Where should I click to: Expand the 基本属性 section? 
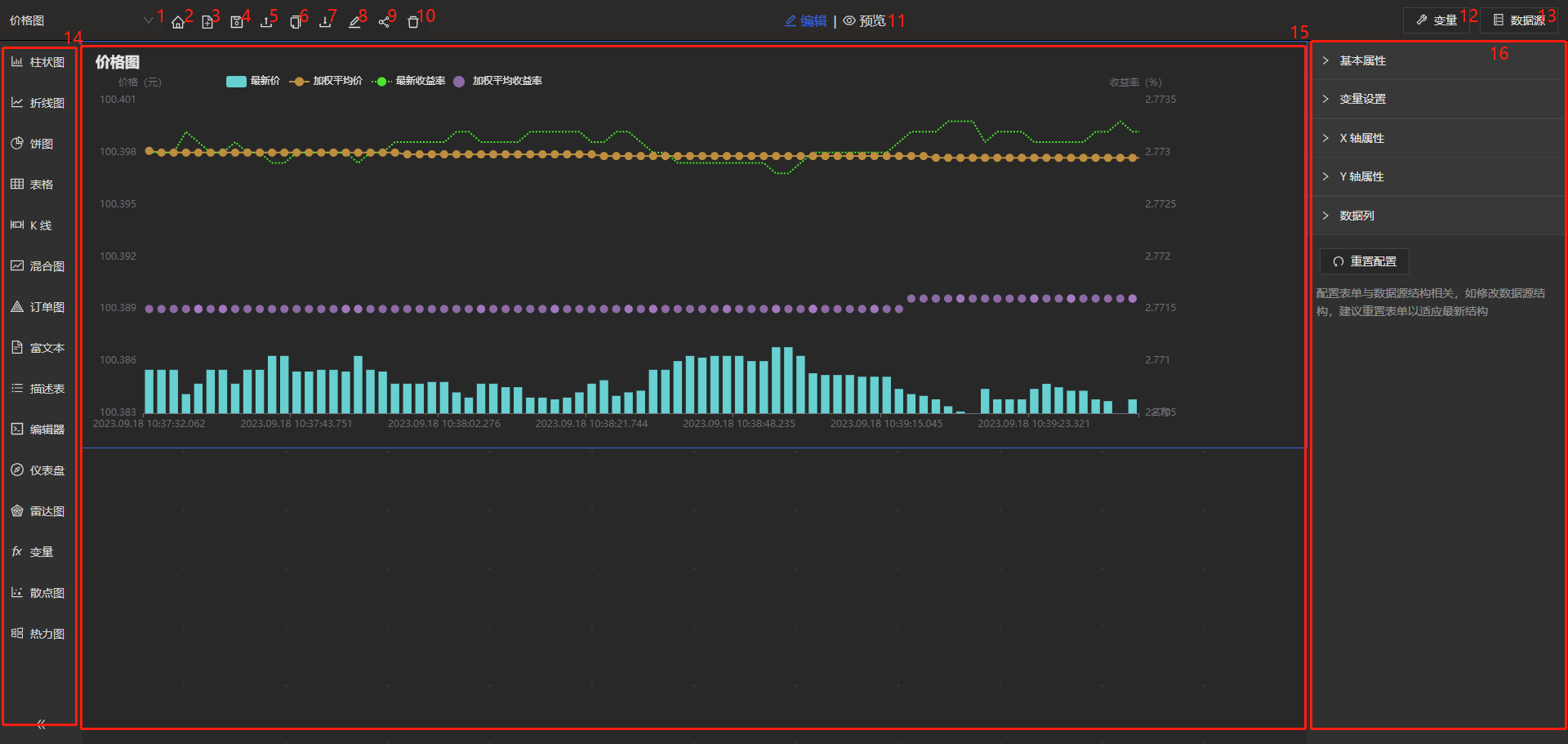coord(1362,60)
